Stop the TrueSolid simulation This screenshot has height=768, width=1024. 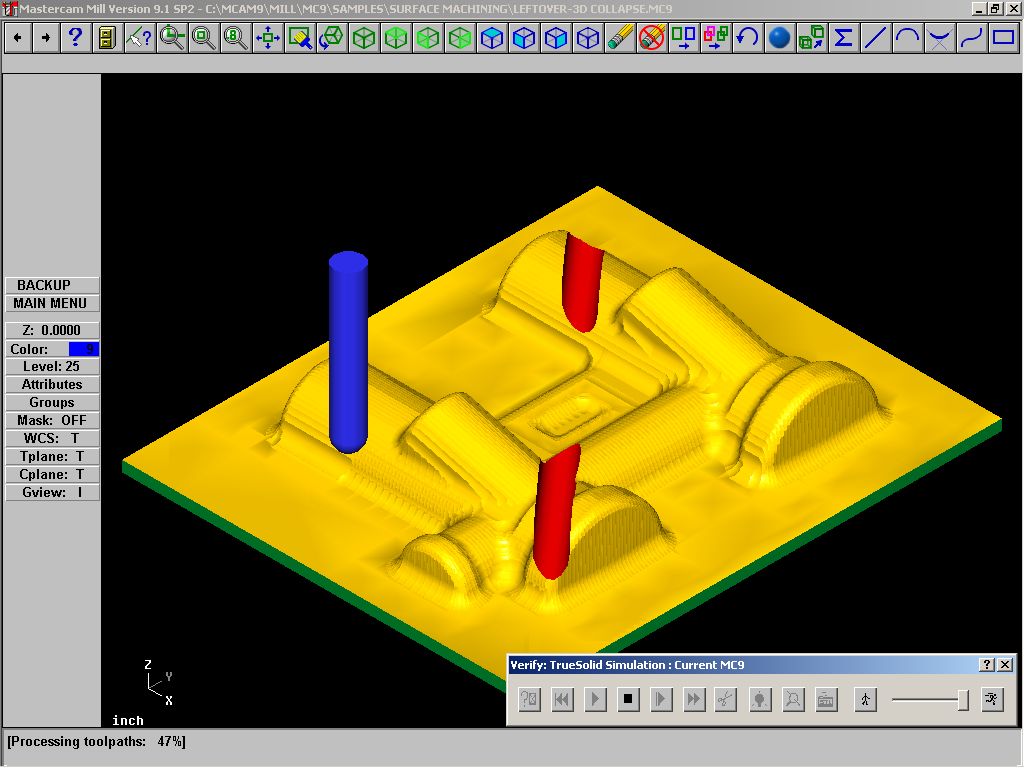click(x=628, y=700)
